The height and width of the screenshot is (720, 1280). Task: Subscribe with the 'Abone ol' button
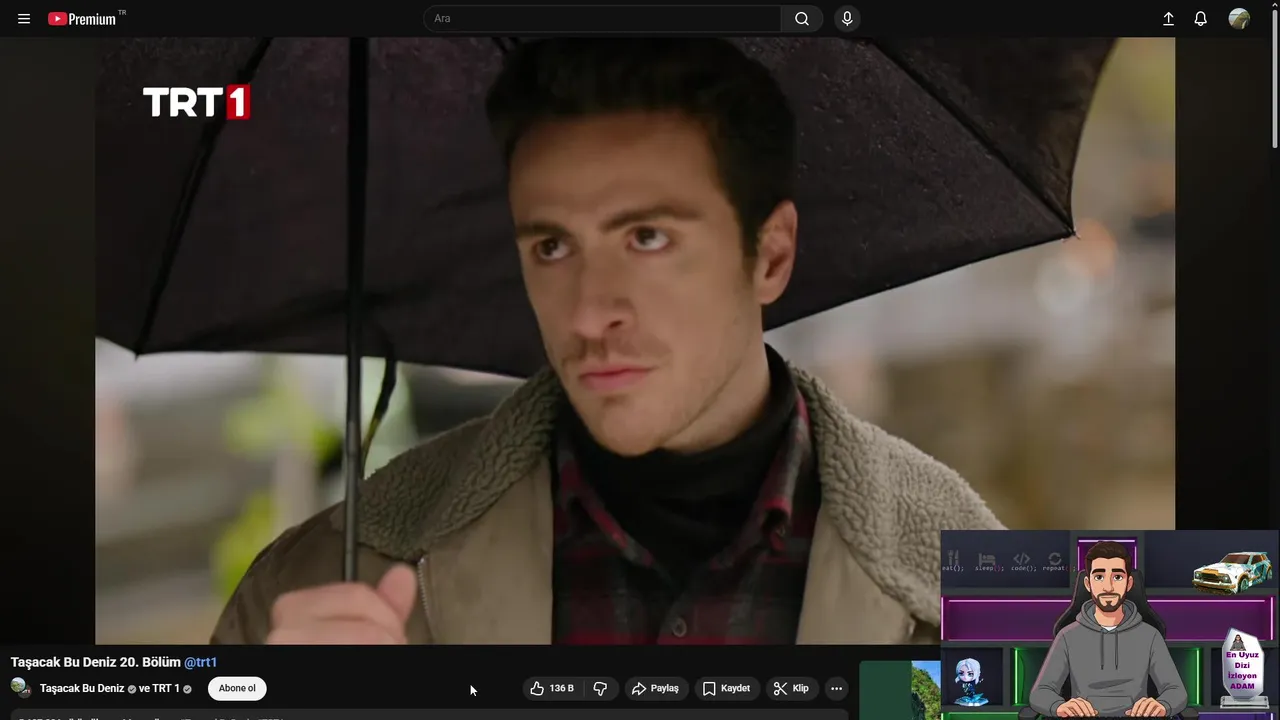[237, 688]
